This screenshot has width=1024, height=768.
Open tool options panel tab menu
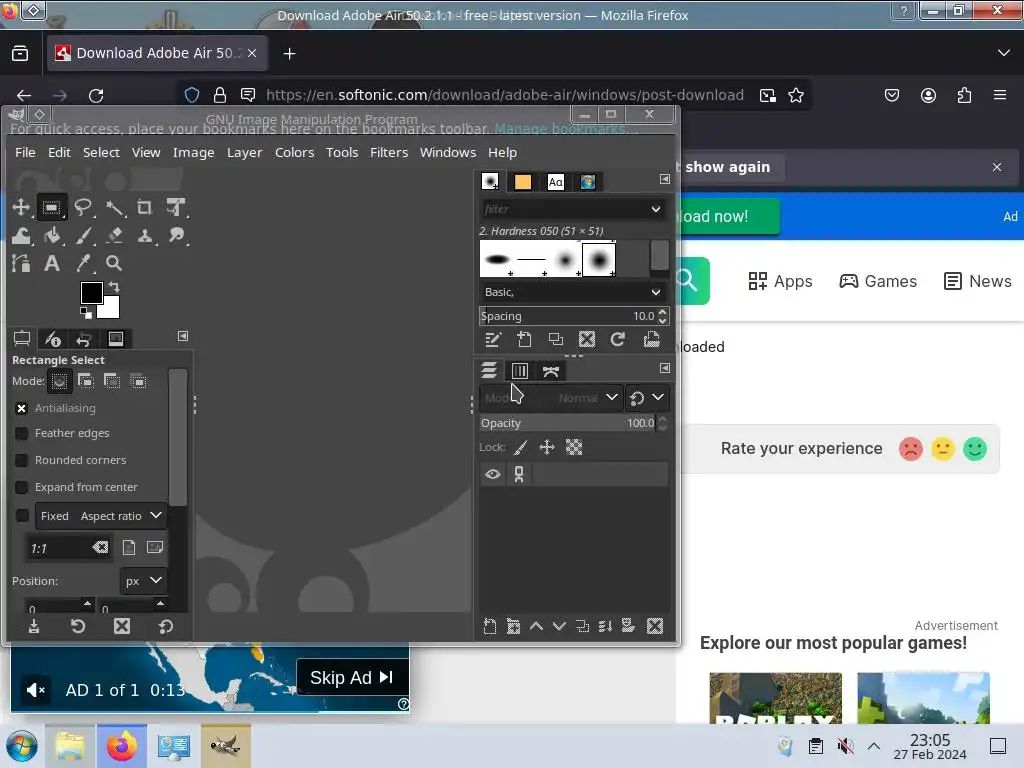tap(183, 336)
